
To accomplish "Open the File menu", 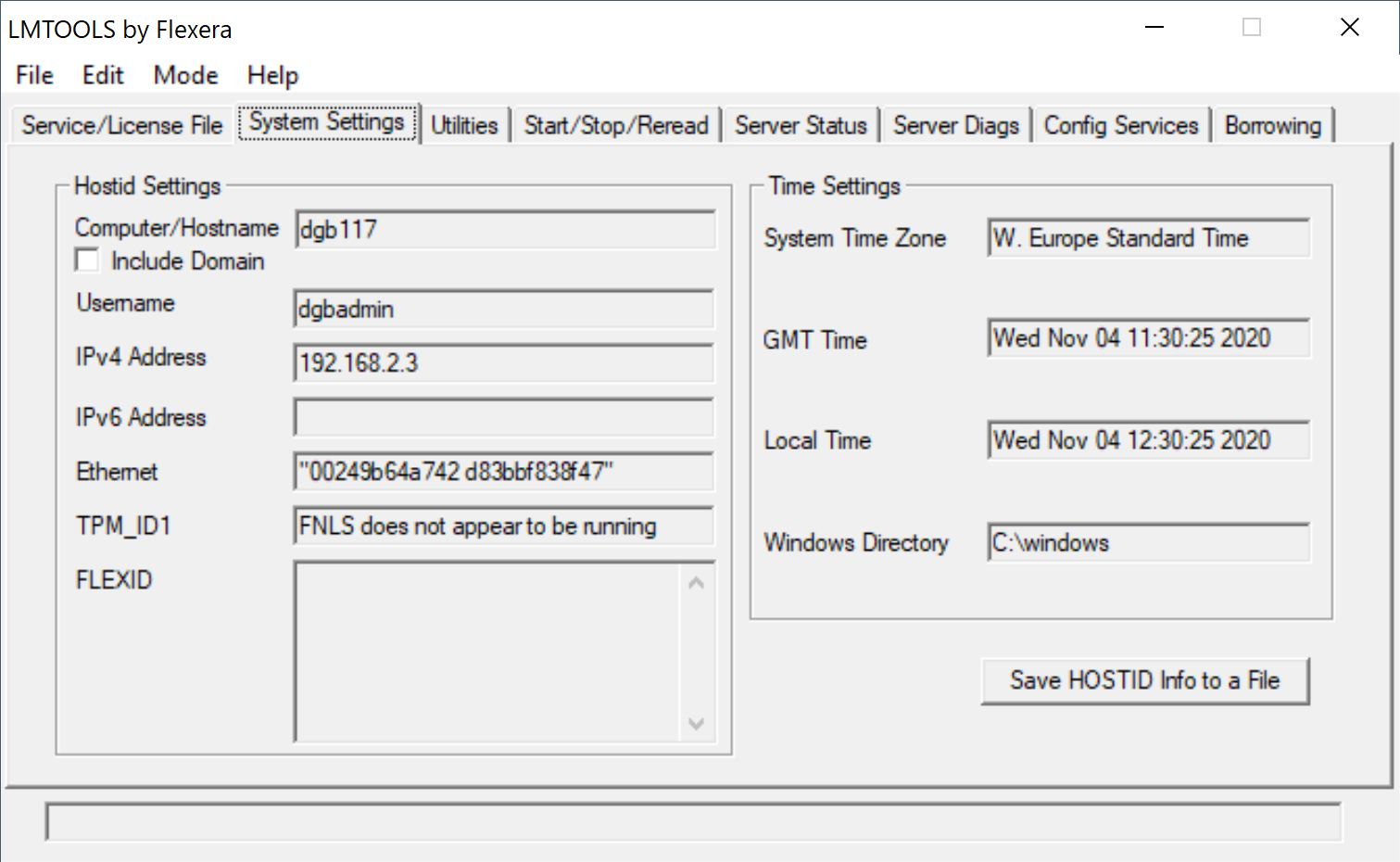I will coord(34,75).
